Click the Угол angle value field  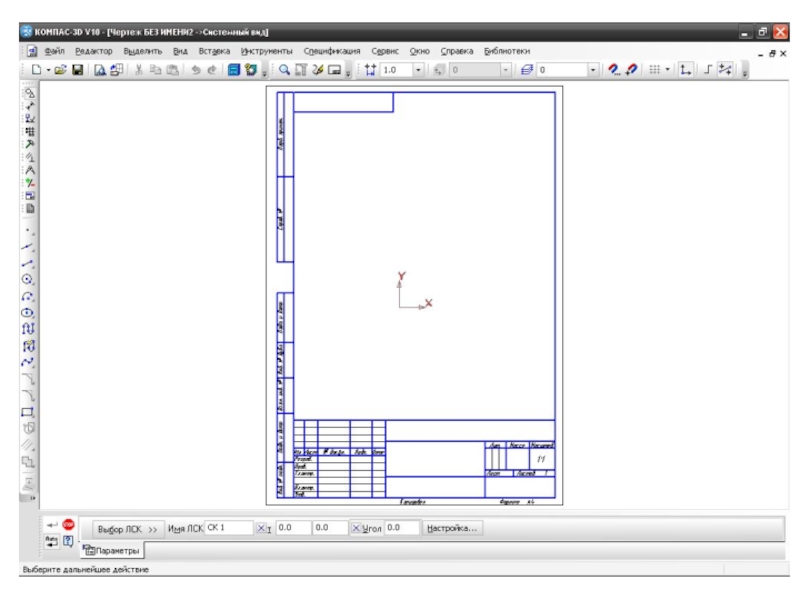(x=402, y=528)
